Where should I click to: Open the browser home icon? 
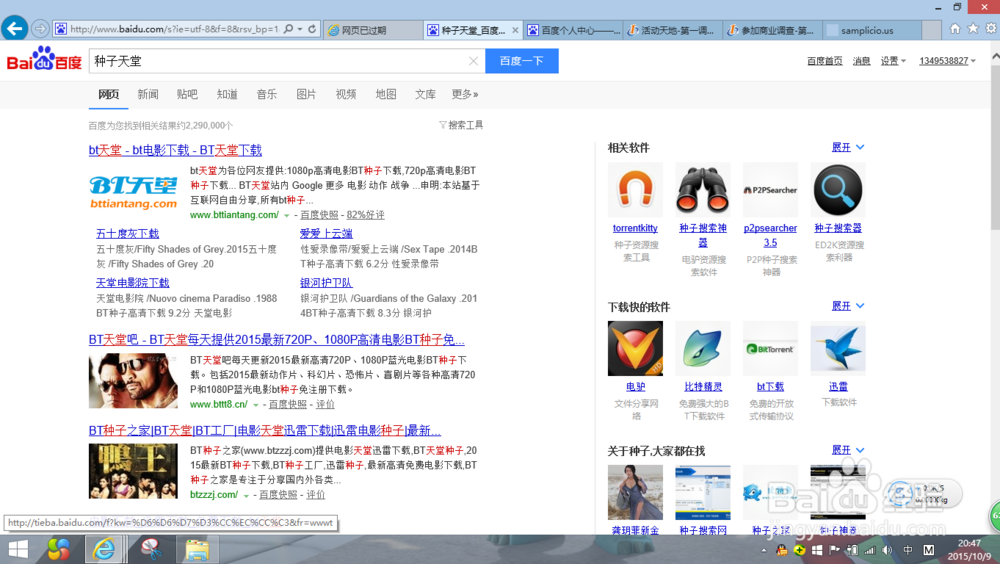click(955, 28)
